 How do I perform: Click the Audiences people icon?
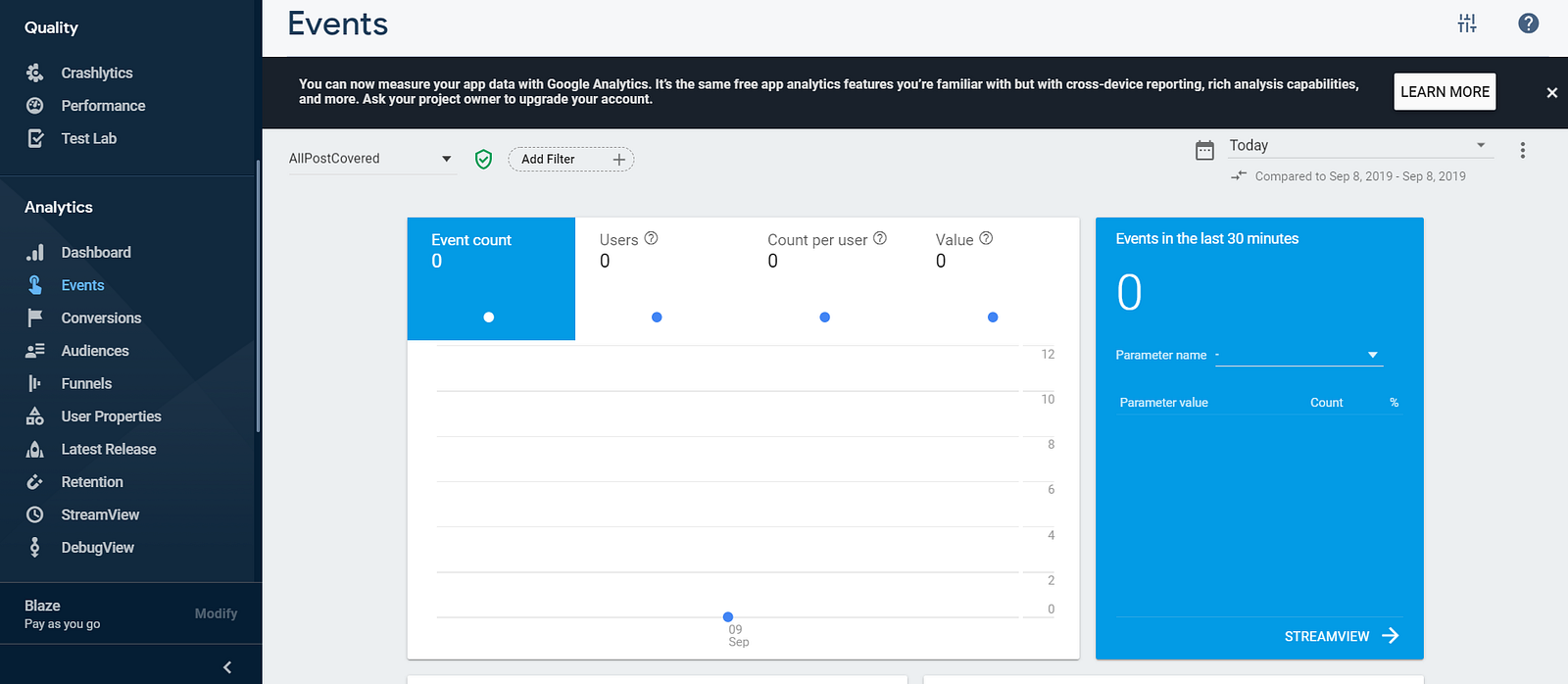pos(35,351)
